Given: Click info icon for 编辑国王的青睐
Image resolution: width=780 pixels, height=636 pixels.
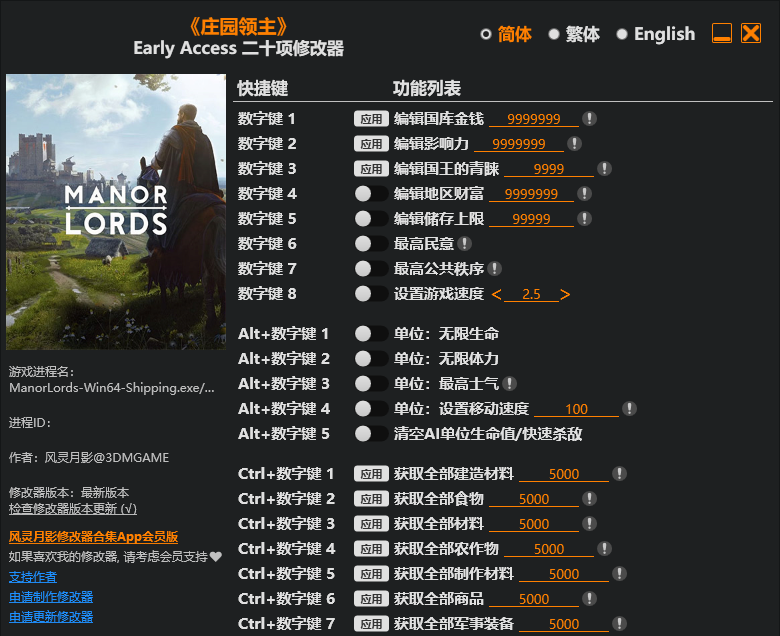Looking at the screenshot, I should (x=605, y=169).
